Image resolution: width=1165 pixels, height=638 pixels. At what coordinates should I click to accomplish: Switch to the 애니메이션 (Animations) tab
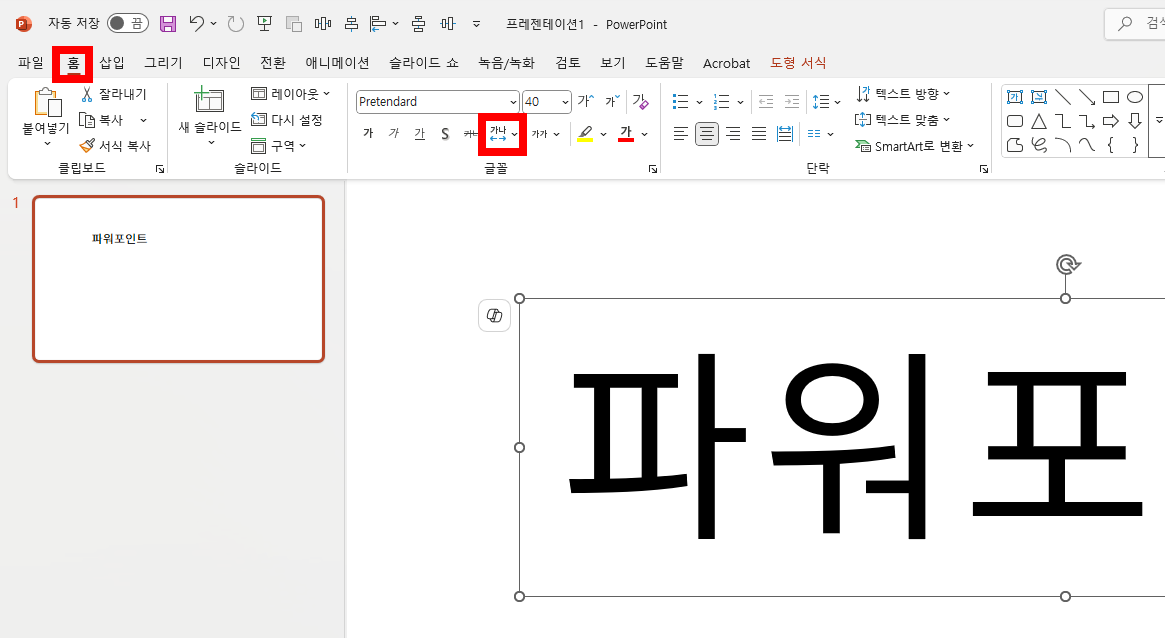coord(337,63)
